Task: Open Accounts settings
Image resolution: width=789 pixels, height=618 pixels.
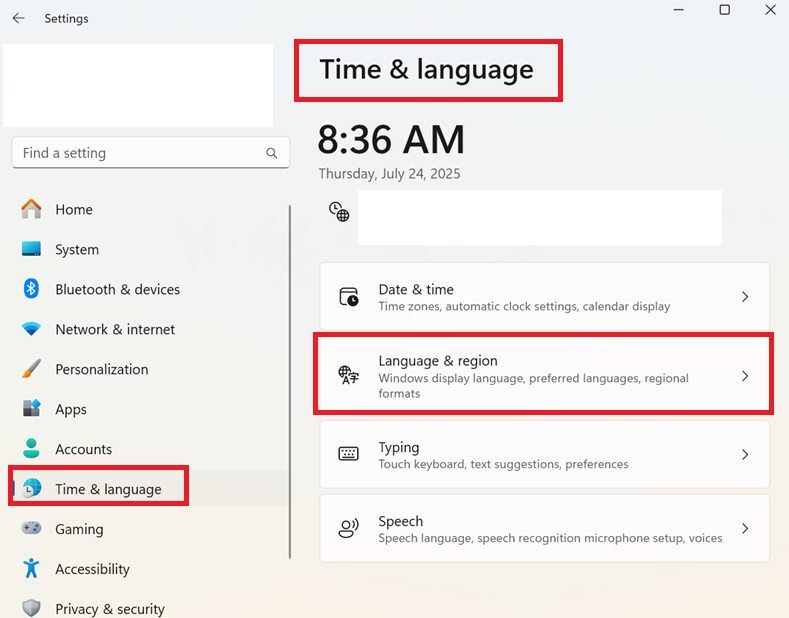Action: [x=148, y=449]
